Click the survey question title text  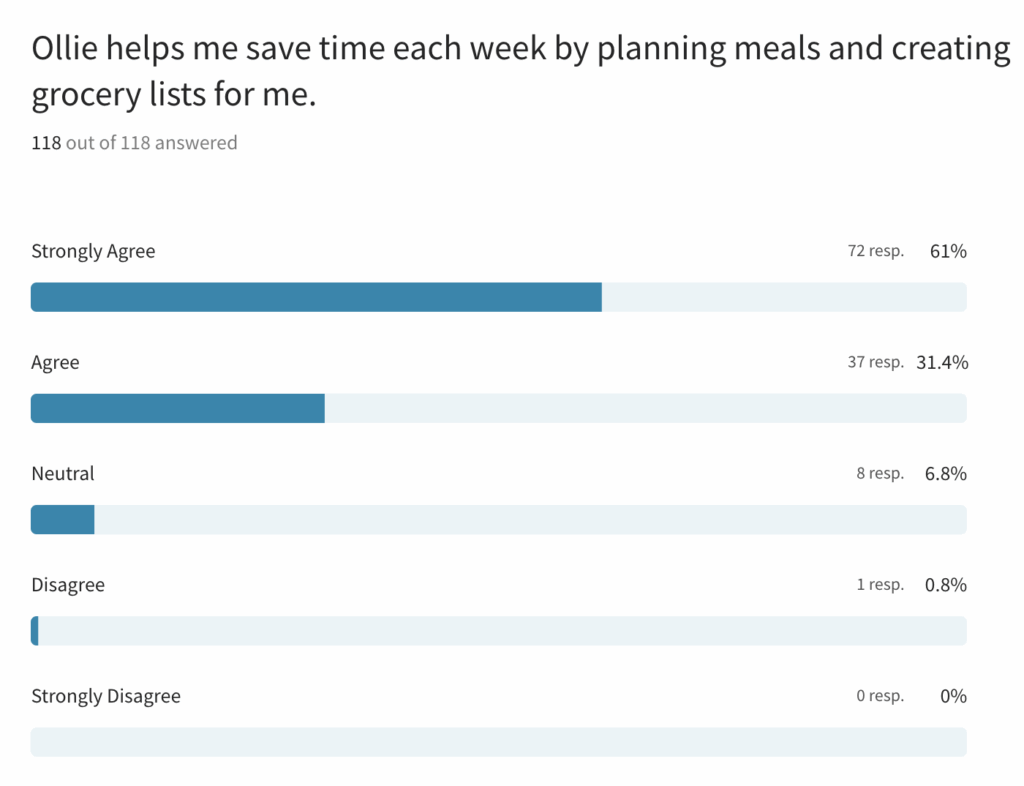click(520, 72)
